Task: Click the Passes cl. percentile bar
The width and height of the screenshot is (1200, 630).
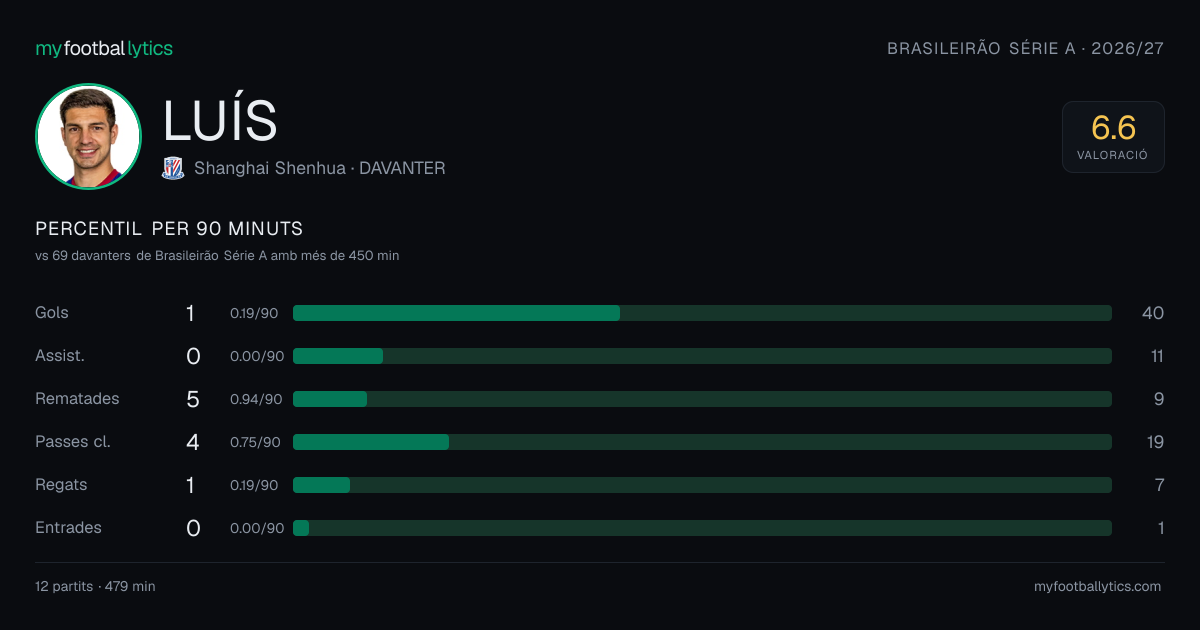Action: (x=702, y=442)
